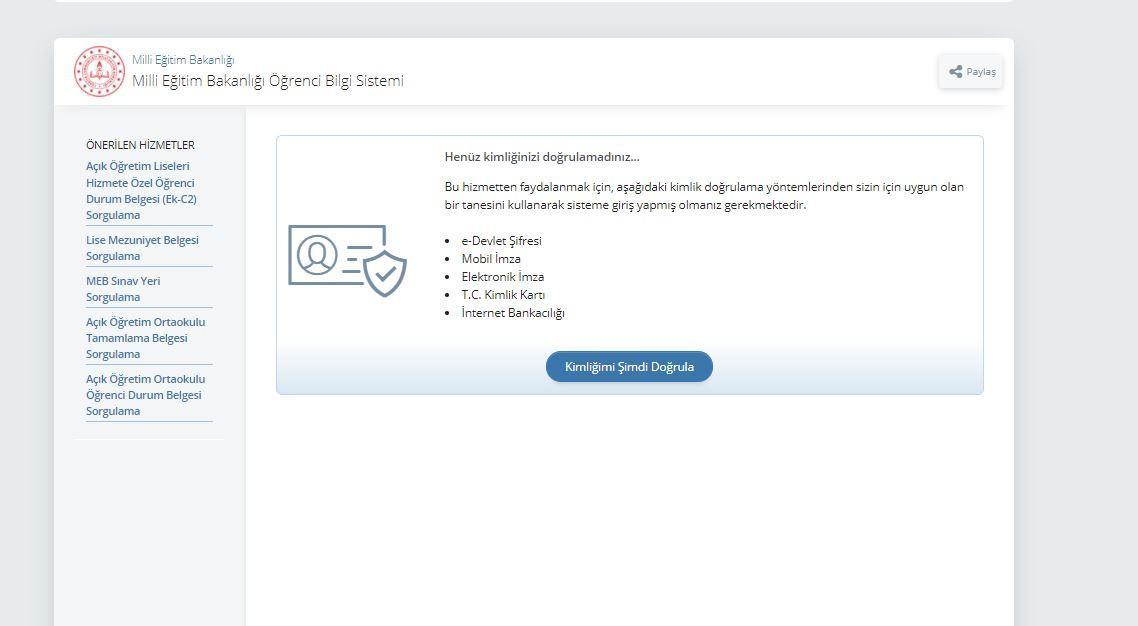
Task: Click the e-Devlet Şifresi list item
Action: pos(501,241)
